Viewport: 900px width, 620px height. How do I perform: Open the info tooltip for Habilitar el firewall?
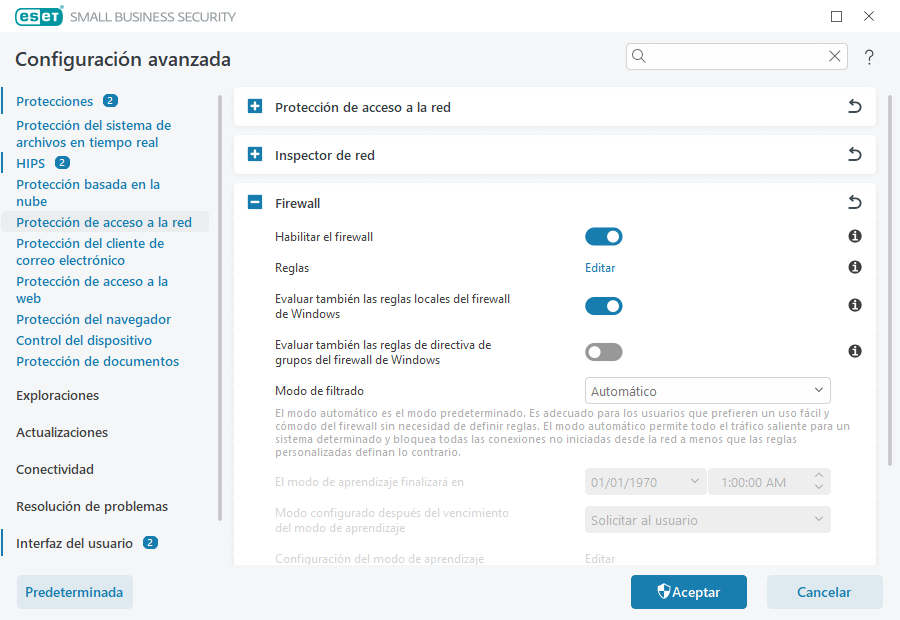[x=855, y=236]
